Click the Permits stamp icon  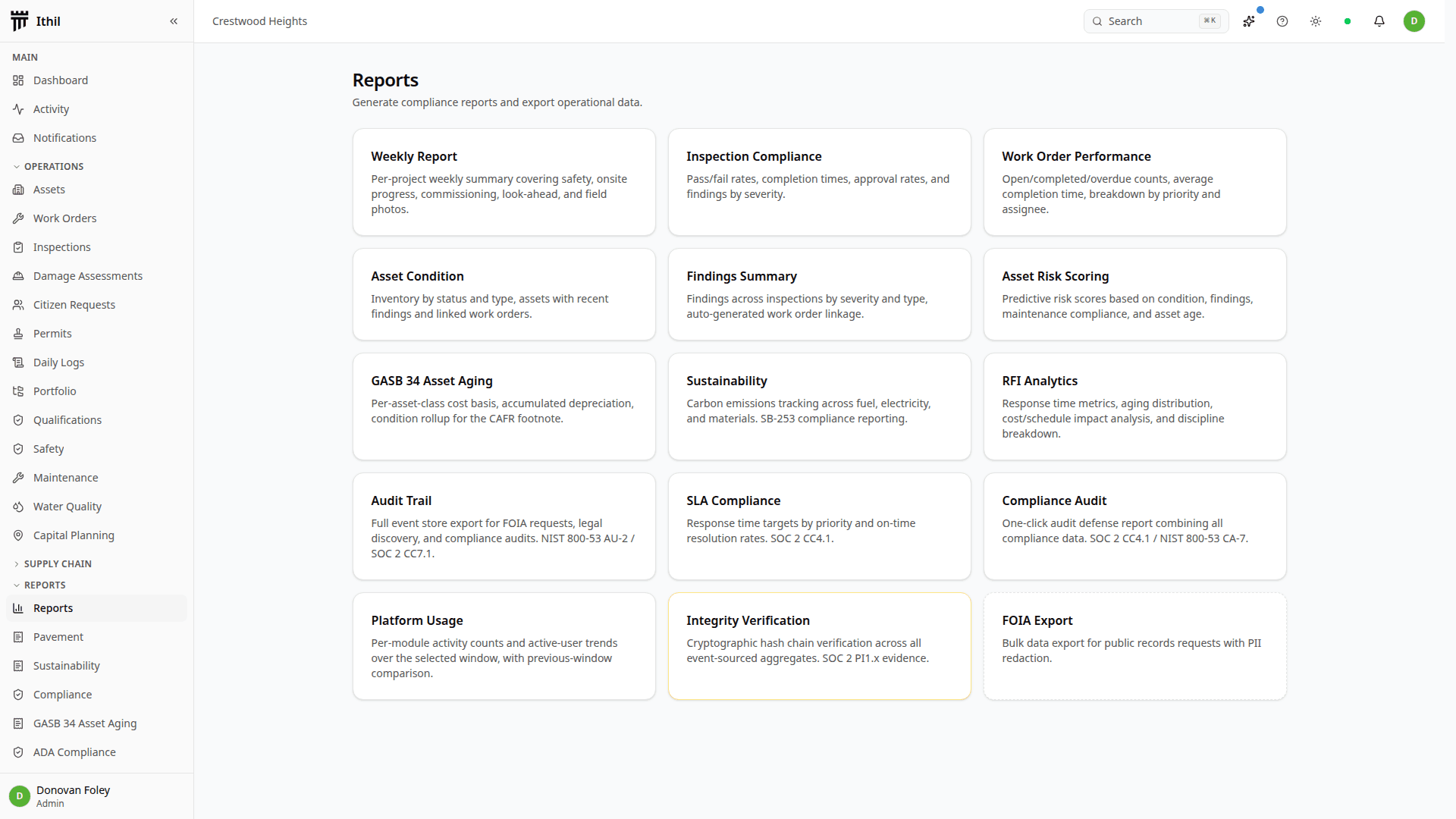click(x=18, y=334)
